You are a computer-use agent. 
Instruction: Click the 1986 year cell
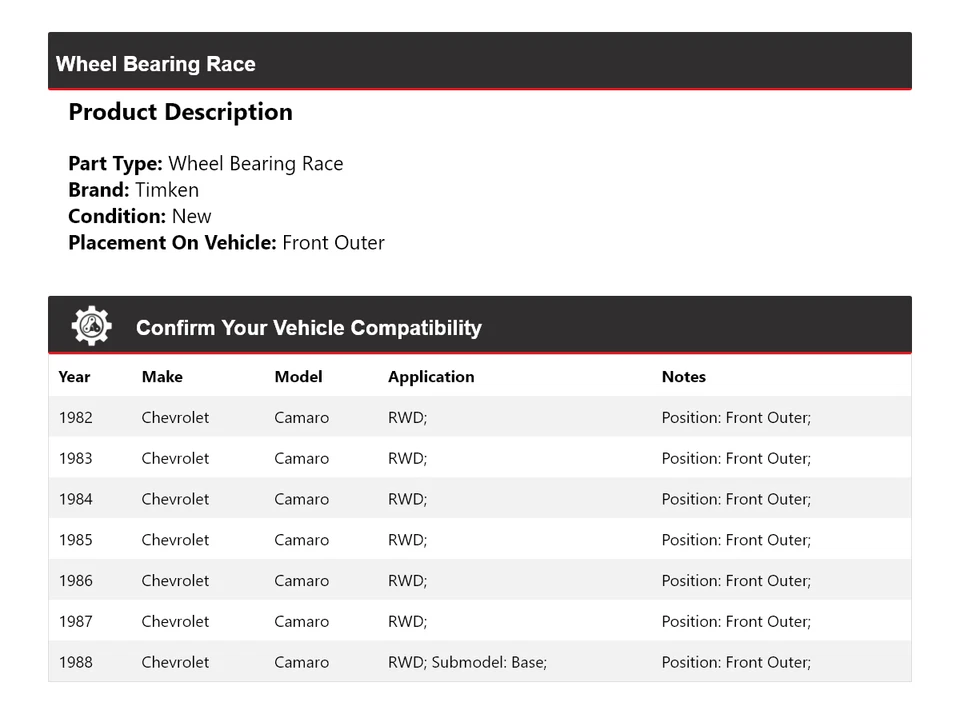coord(75,581)
